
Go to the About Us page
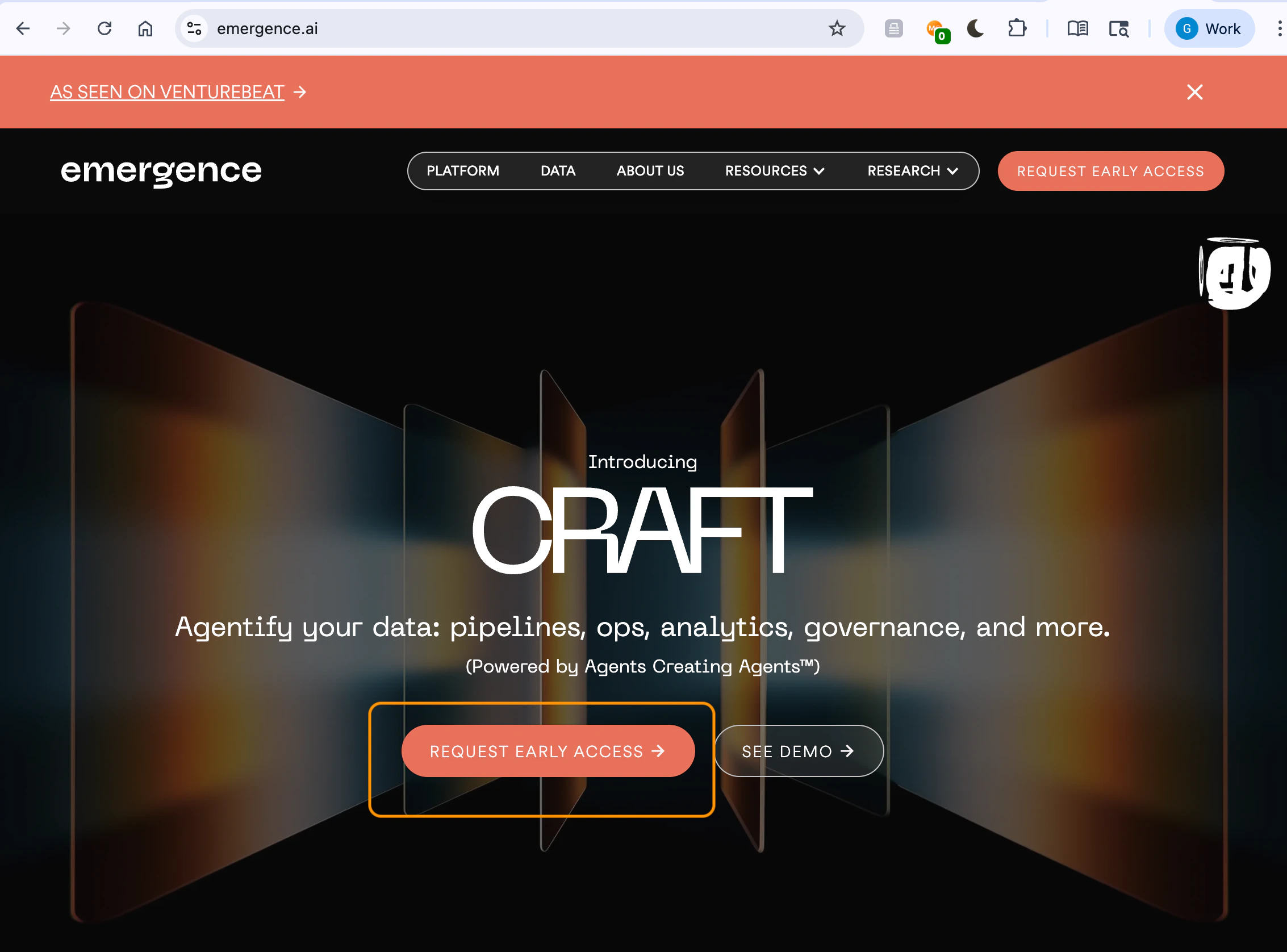tap(650, 171)
